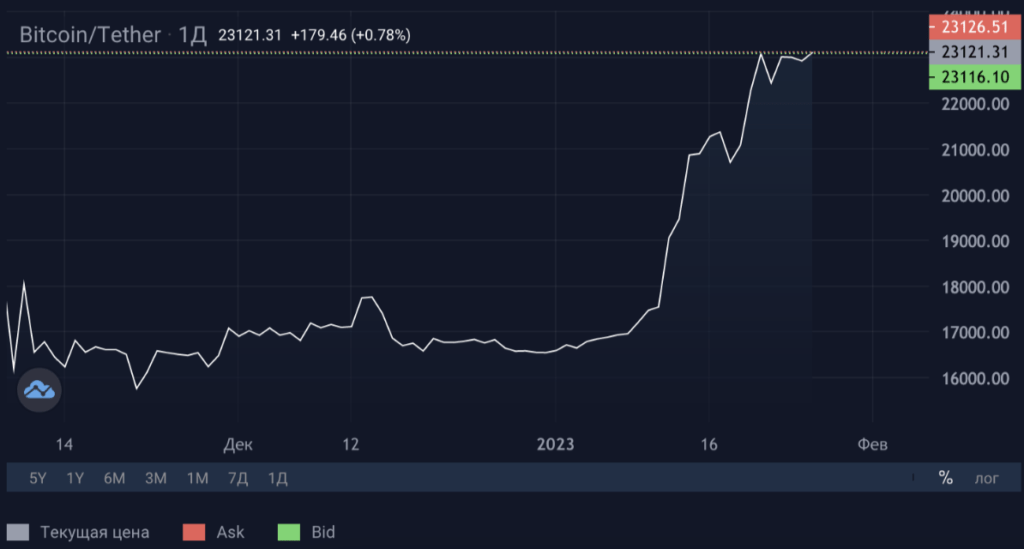Click the 1Д interval label beside title
This screenshot has height=549, width=1024.
tap(193, 35)
